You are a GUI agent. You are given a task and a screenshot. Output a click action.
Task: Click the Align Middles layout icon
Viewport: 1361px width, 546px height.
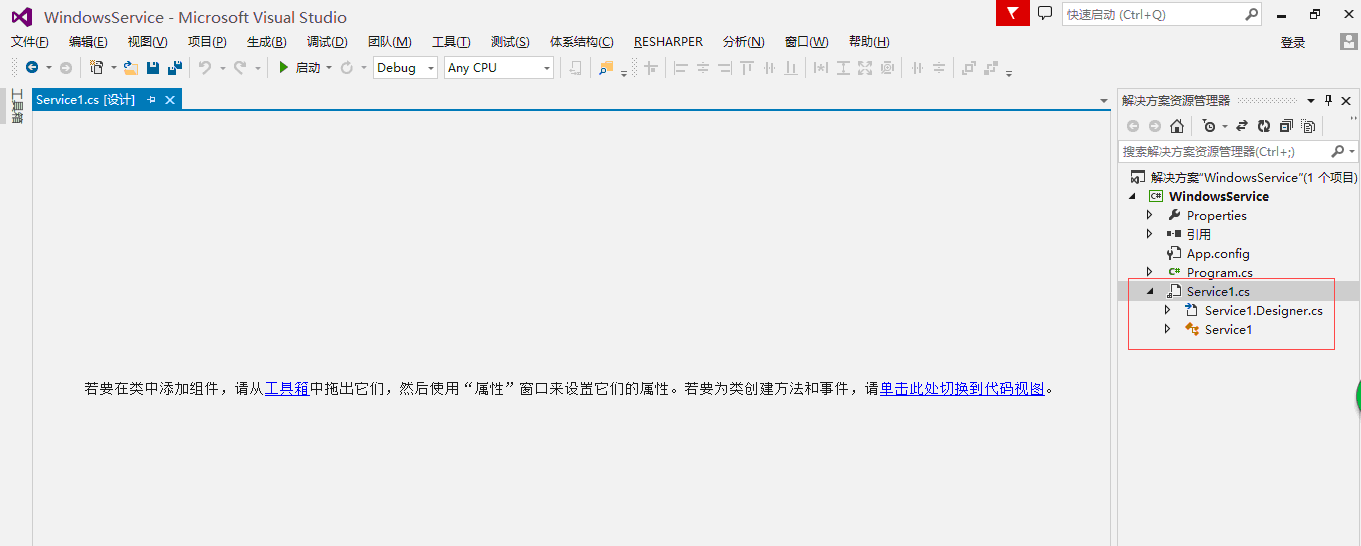(x=769, y=67)
